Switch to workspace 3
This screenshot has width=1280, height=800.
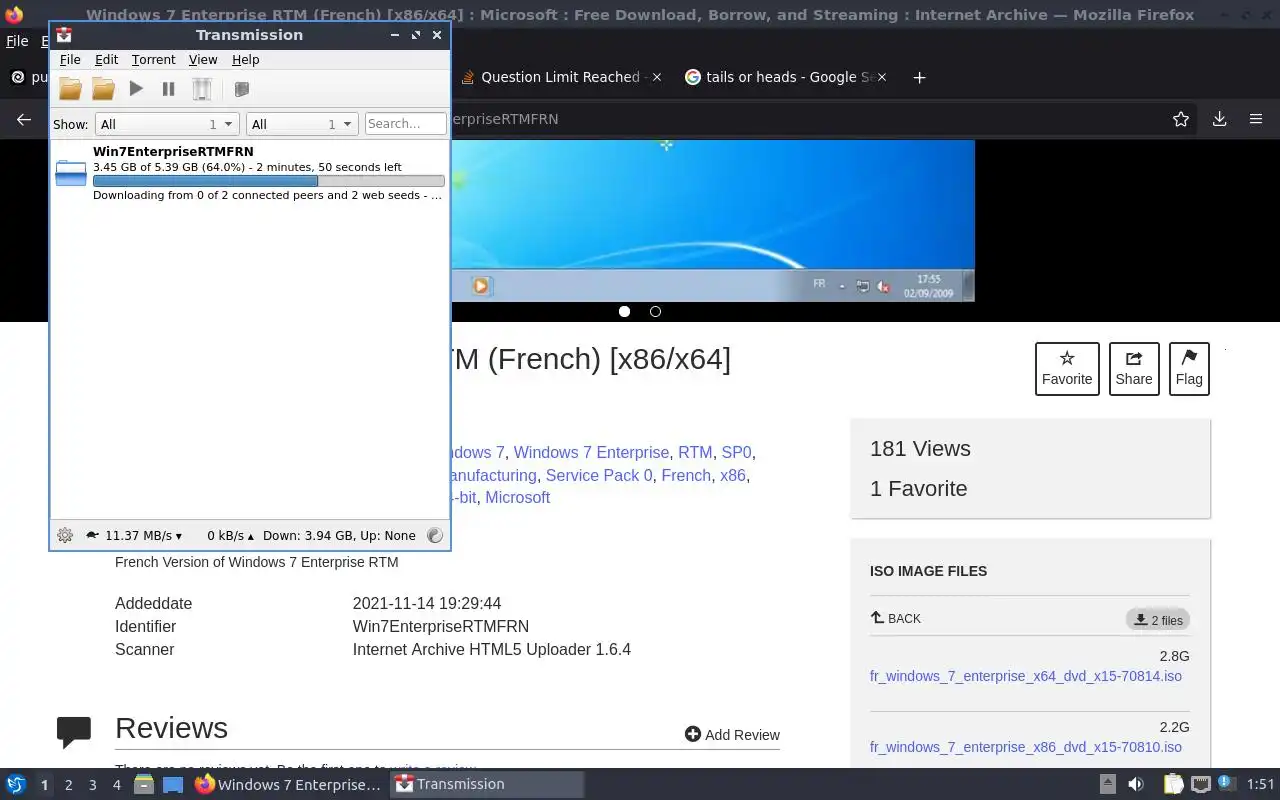tap(92, 785)
